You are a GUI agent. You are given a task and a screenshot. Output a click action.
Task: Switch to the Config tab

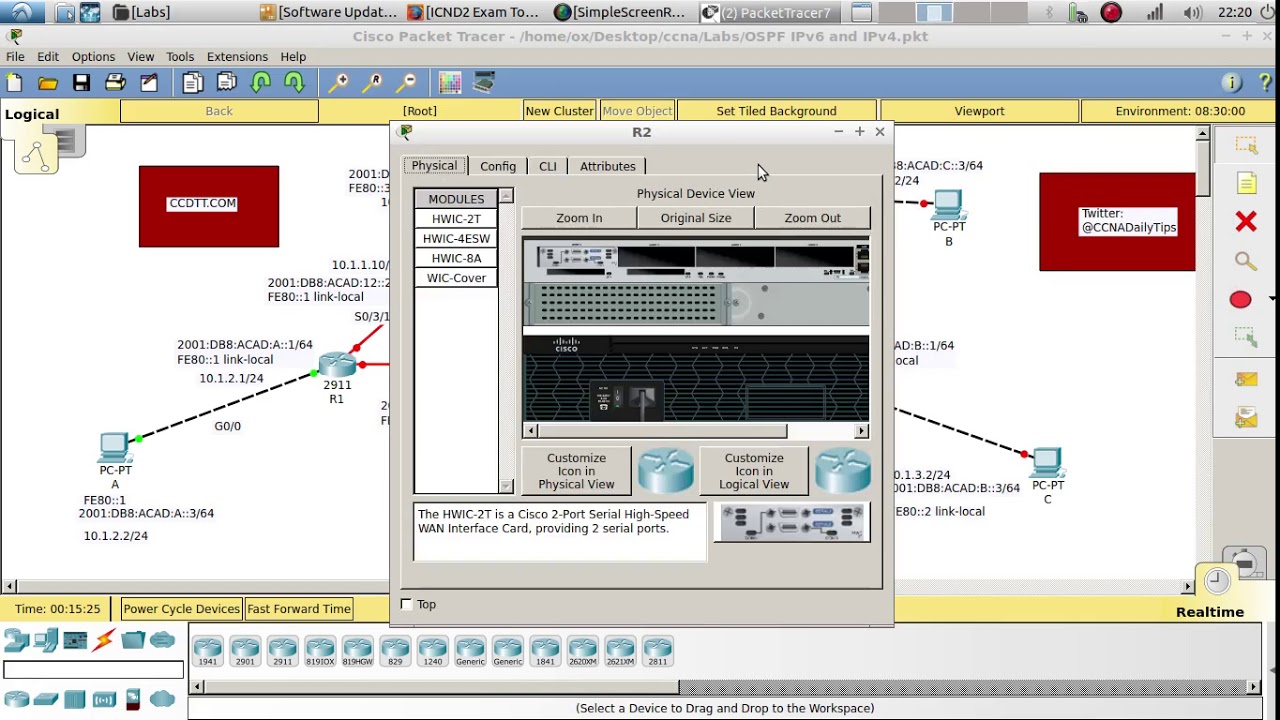[x=498, y=166]
